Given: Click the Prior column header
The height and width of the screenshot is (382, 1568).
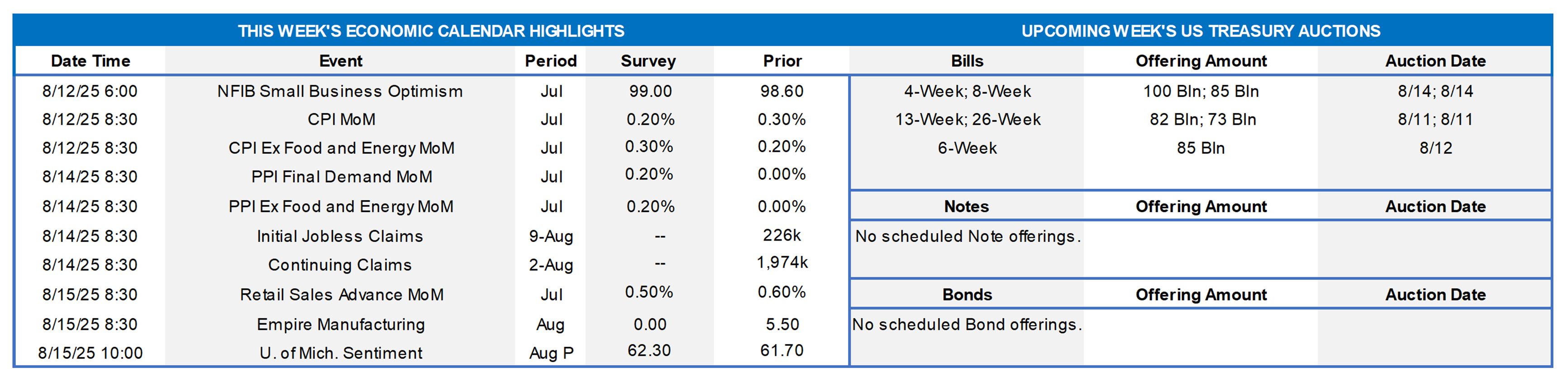Looking at the screenshot, I should pyautogui.click(x=782, y=61).
